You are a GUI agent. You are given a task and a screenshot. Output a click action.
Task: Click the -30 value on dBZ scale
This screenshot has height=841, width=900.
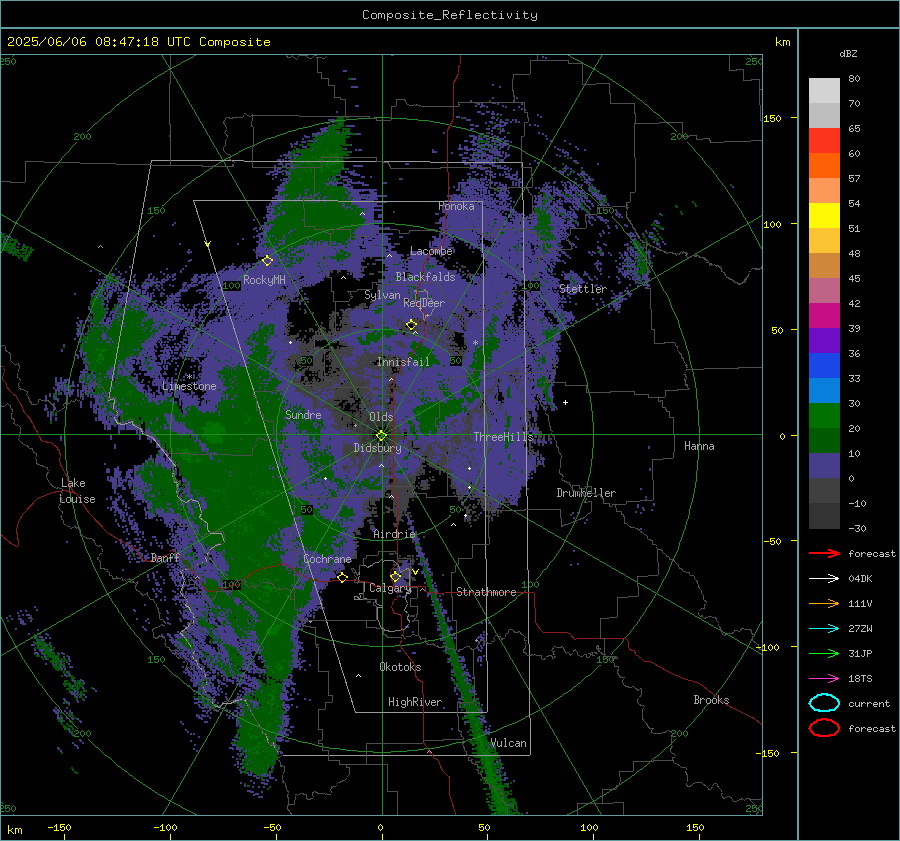(857, 528)
